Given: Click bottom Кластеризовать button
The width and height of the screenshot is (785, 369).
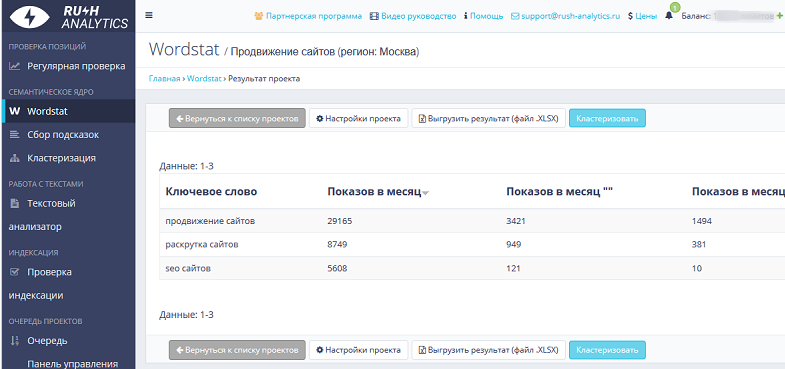Looking at the screenshot, I should (x=607, y=350).
